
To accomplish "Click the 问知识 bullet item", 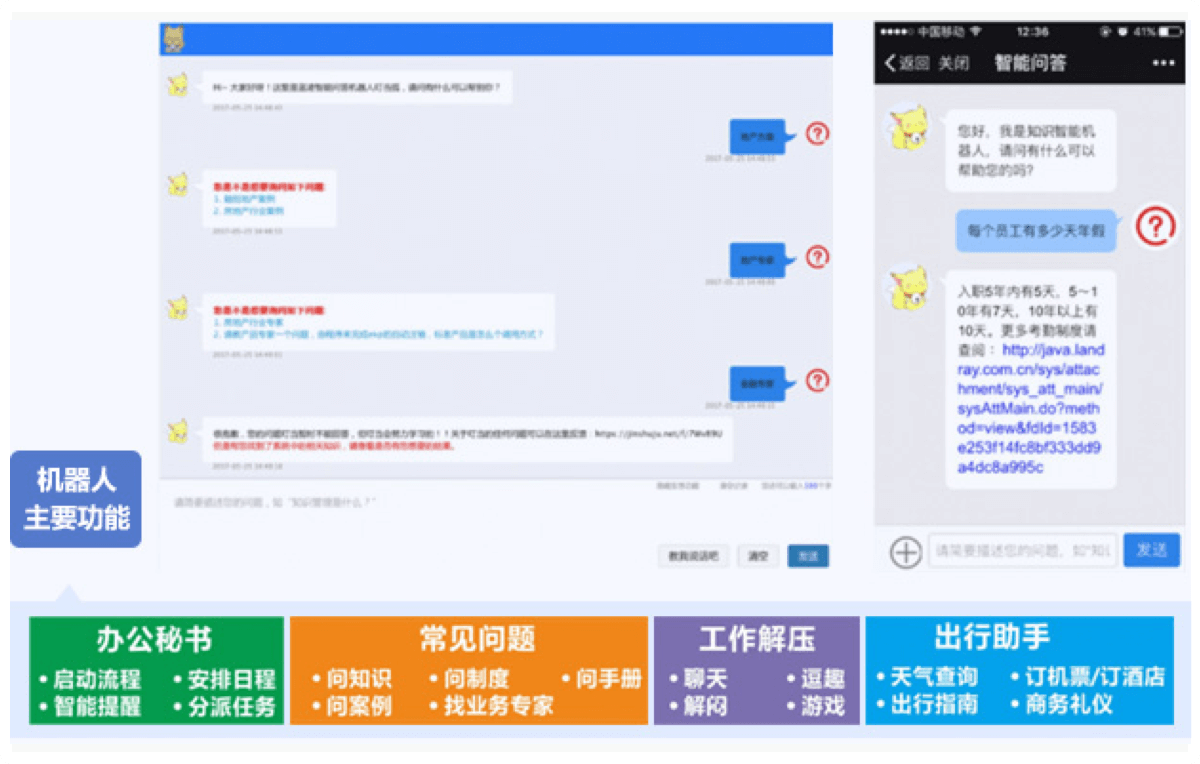I will 353,679.
